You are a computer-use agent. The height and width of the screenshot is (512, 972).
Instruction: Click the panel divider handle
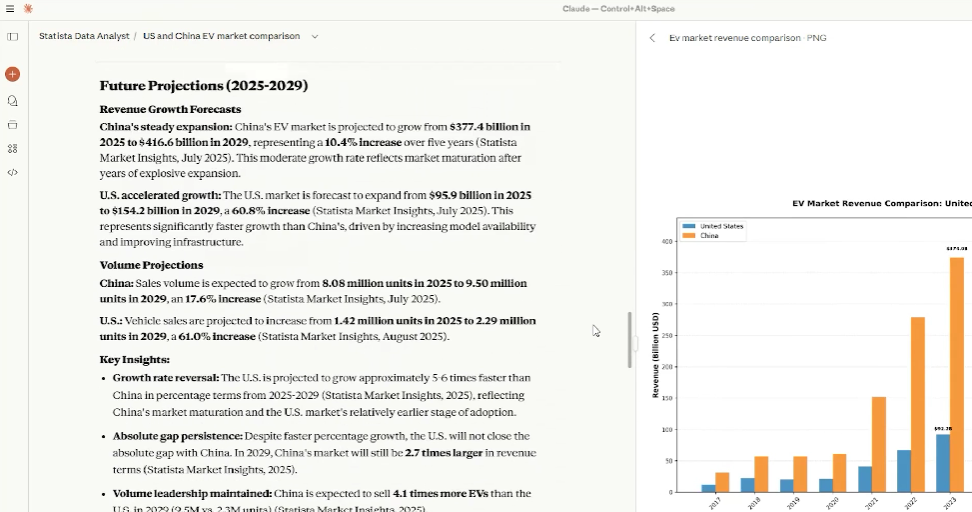[635, 342]
